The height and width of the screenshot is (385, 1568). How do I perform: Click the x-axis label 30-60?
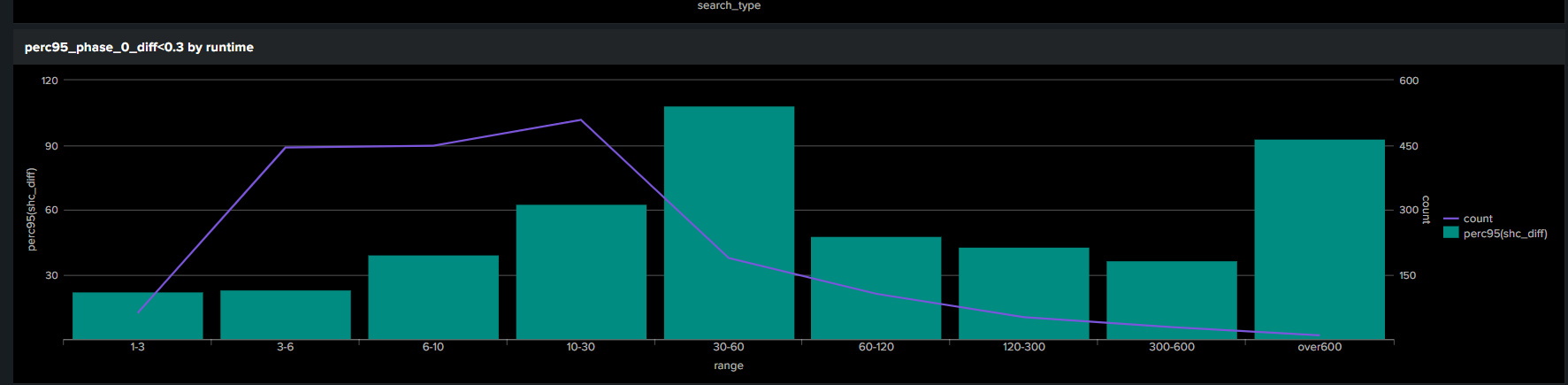pos(729,347)
